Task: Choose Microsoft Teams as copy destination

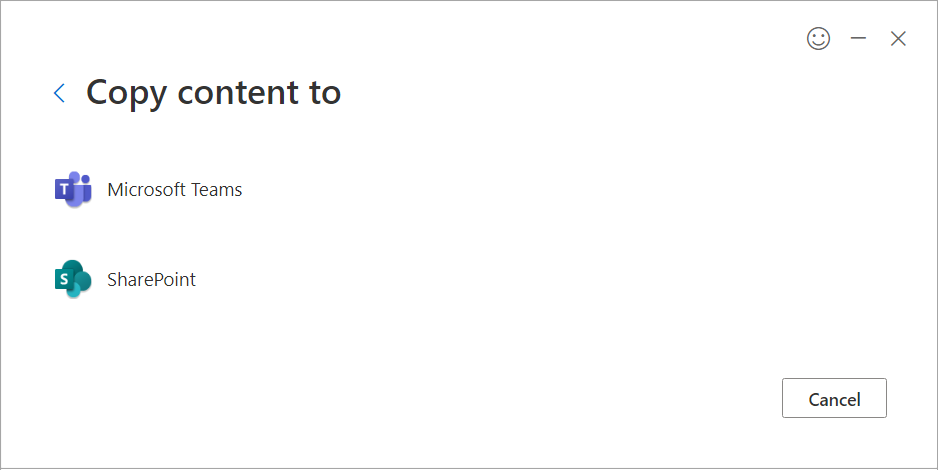Action: coord(174,189)
